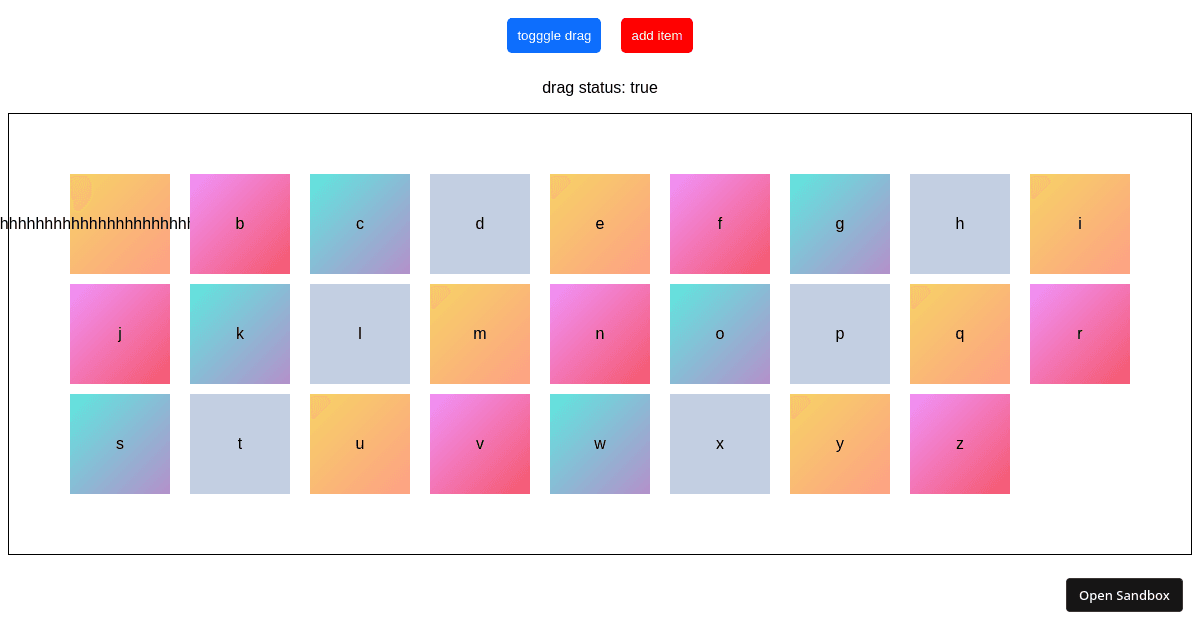Select the pink tile labeled f
Image resolution: width=1200 pixels, height=630 pixels.
[x=720, y=224]
